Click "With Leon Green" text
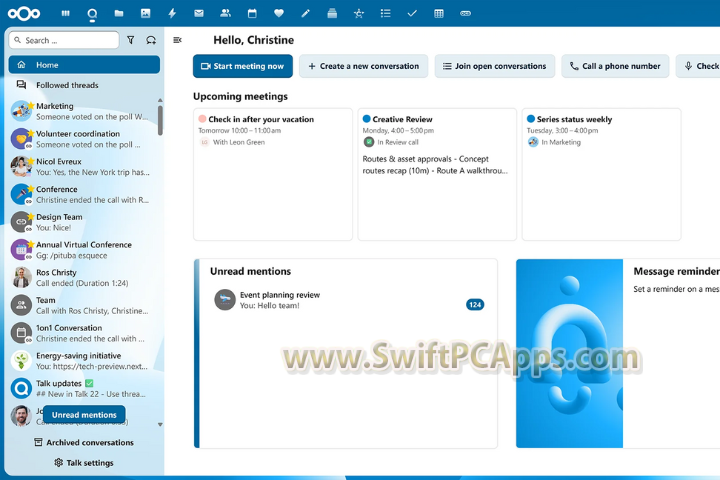 pyautogui.click(x=239, y=142)
